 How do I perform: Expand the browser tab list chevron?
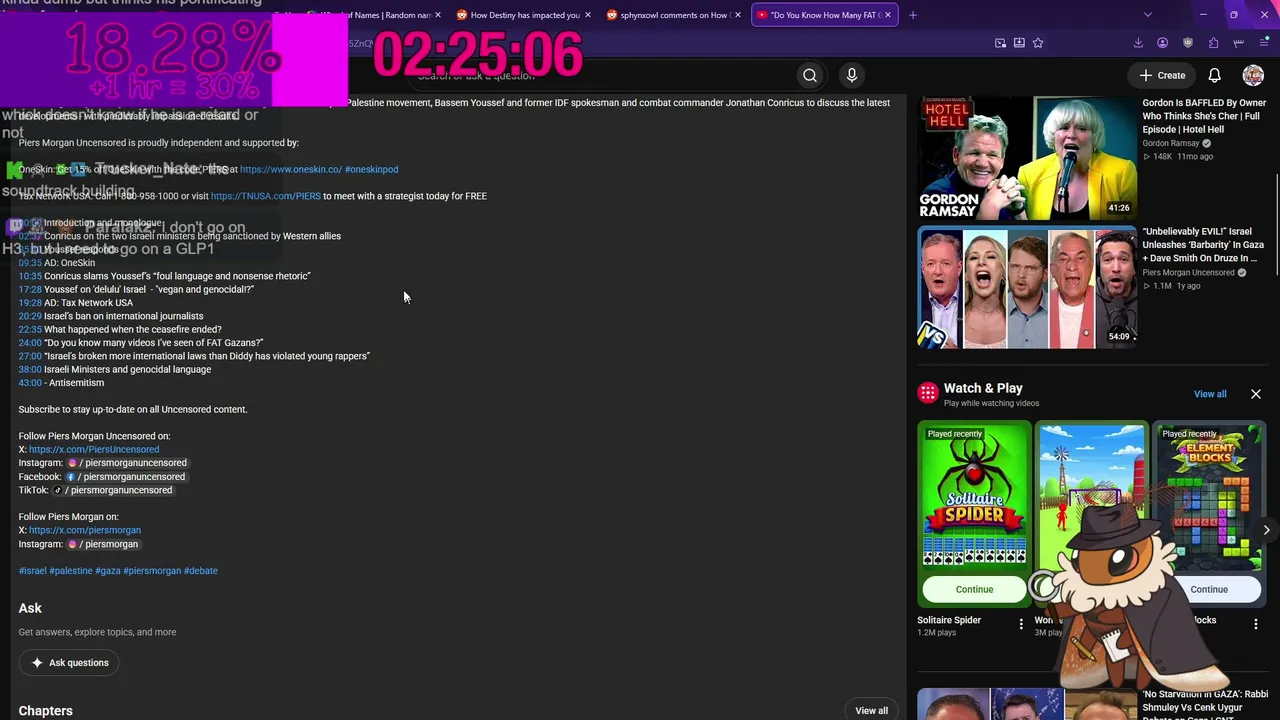(x=1147, y=15)
